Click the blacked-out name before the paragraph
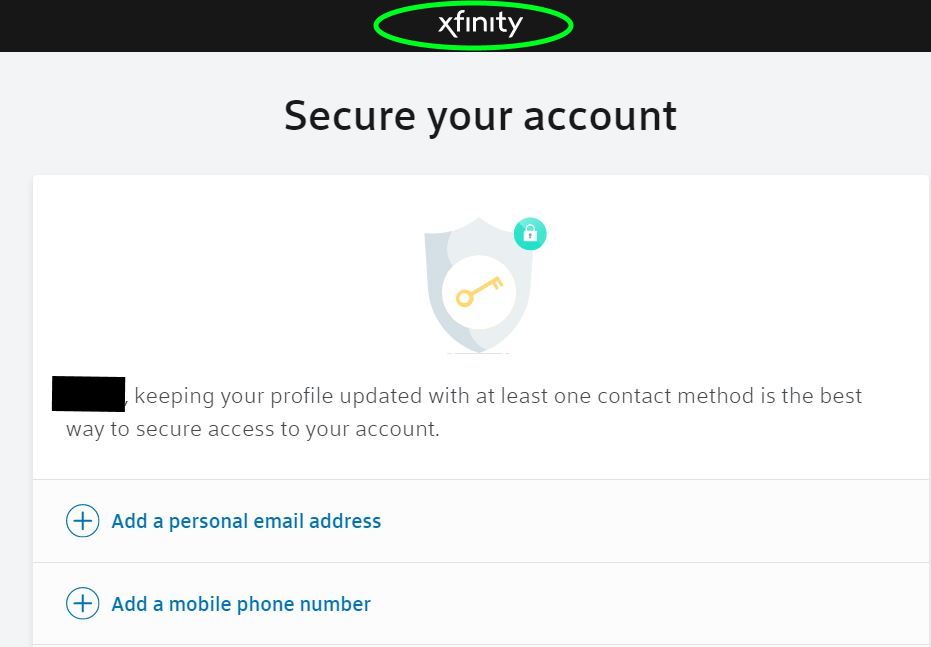Viewport: 931px width, 647px height. click(88, 394)
